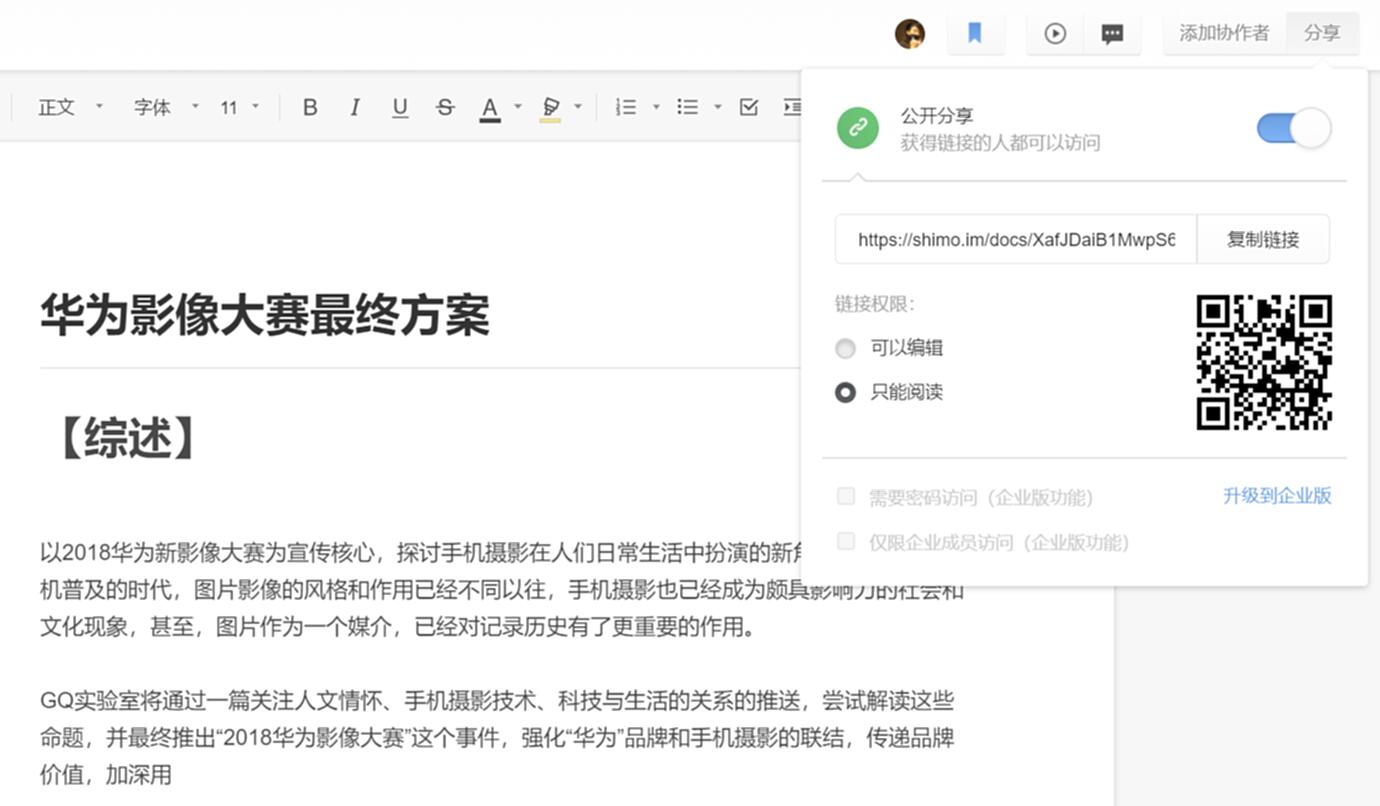
Task: Toggle bold formatting
Action: pos(310,107)
